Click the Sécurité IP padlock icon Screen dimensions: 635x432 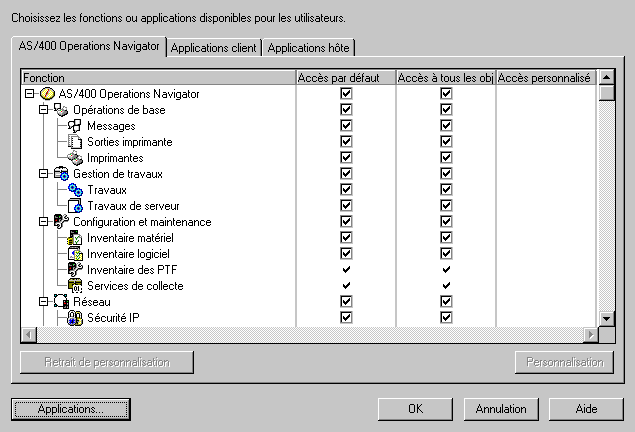pos(75,318)
